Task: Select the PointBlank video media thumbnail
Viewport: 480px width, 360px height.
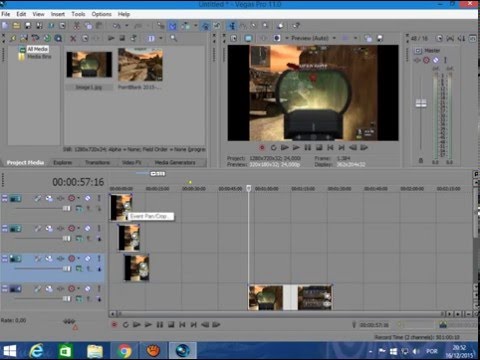Action: tap(140, 65)
